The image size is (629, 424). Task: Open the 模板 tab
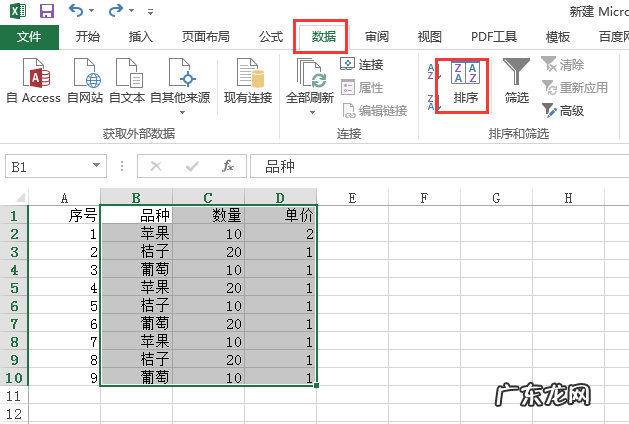click(558, 37)
